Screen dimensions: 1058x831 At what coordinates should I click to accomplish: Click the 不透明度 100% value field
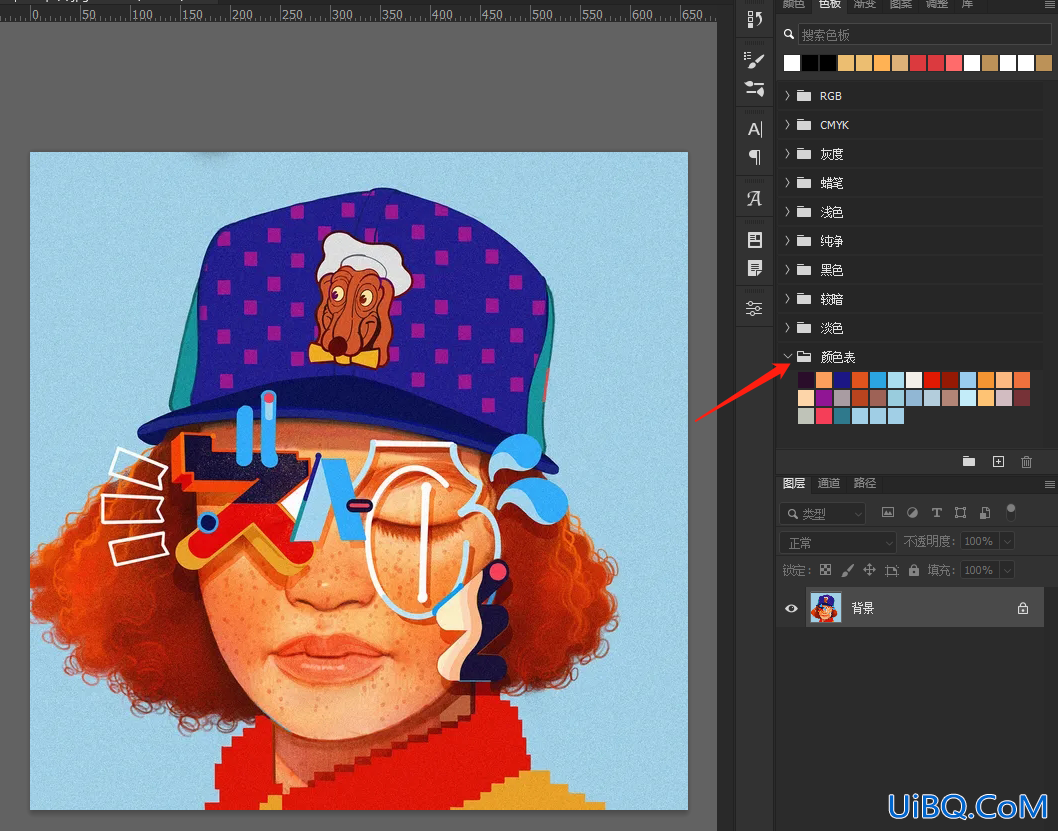pyautogui.click(x=979, y=541)
